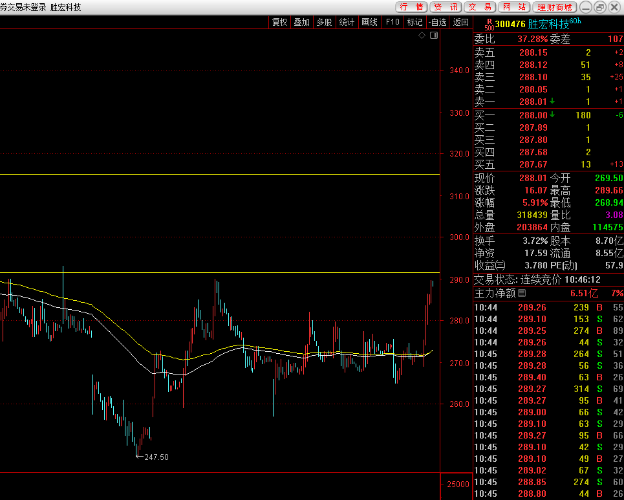Select trade row priced 288.85
This screenshot has width=624, height=500.
[549, 482]
